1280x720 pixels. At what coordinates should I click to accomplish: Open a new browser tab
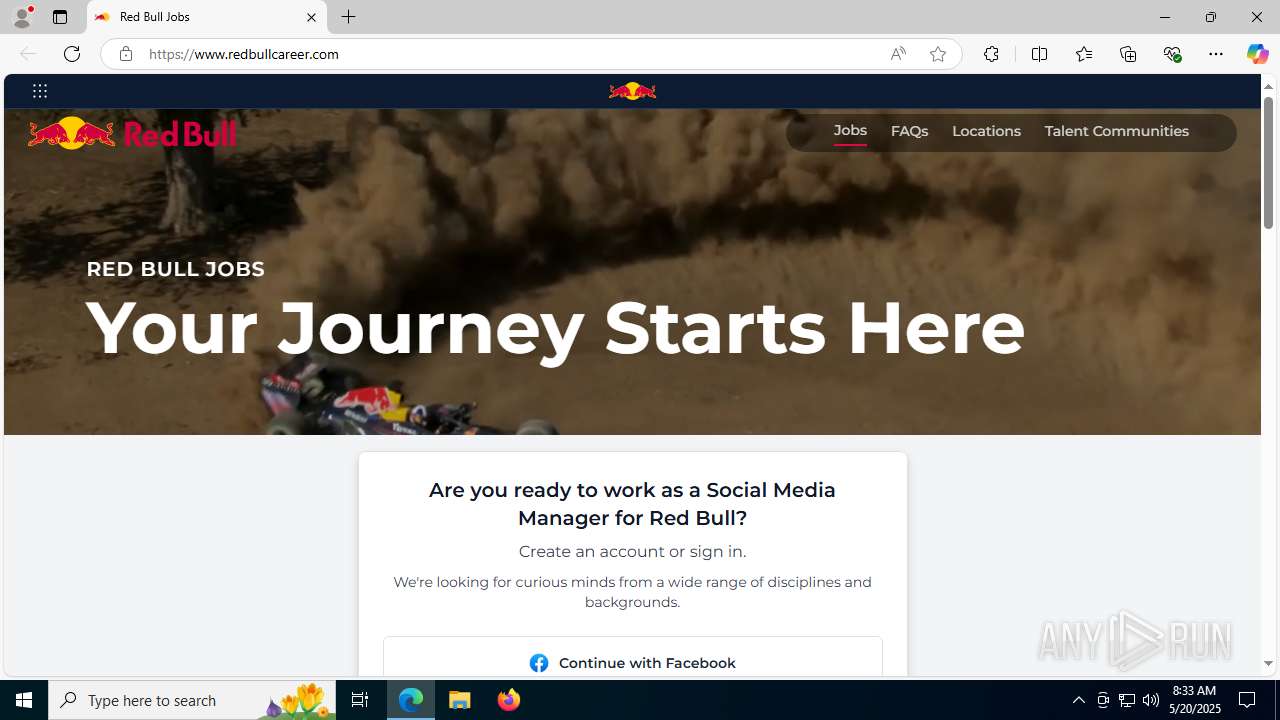click(x=348, y=17)
